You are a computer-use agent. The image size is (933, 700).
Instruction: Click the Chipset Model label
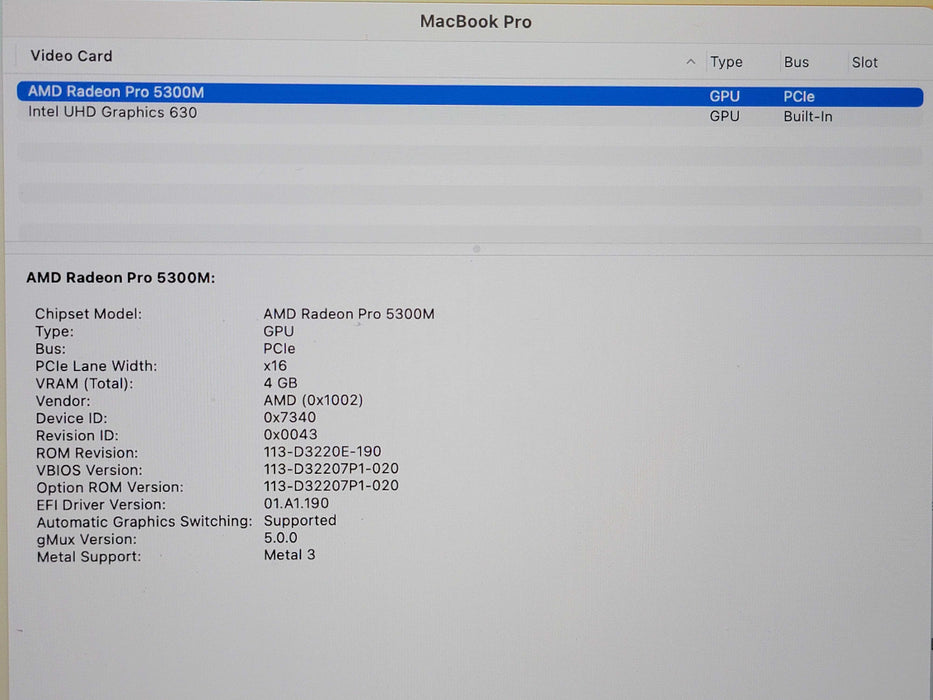point(89,314)
